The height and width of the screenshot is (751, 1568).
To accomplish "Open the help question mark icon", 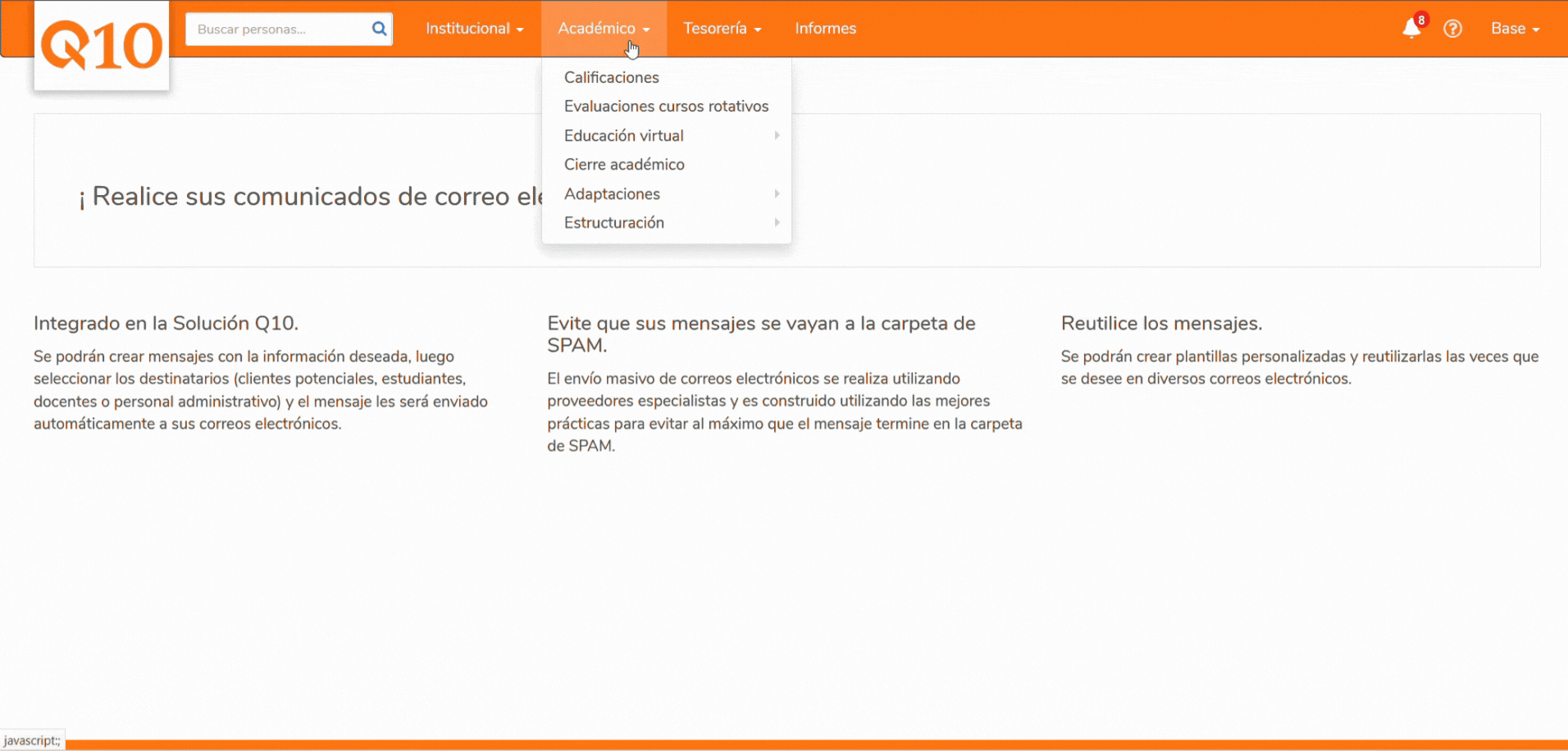I will [x=1452, y=29].
